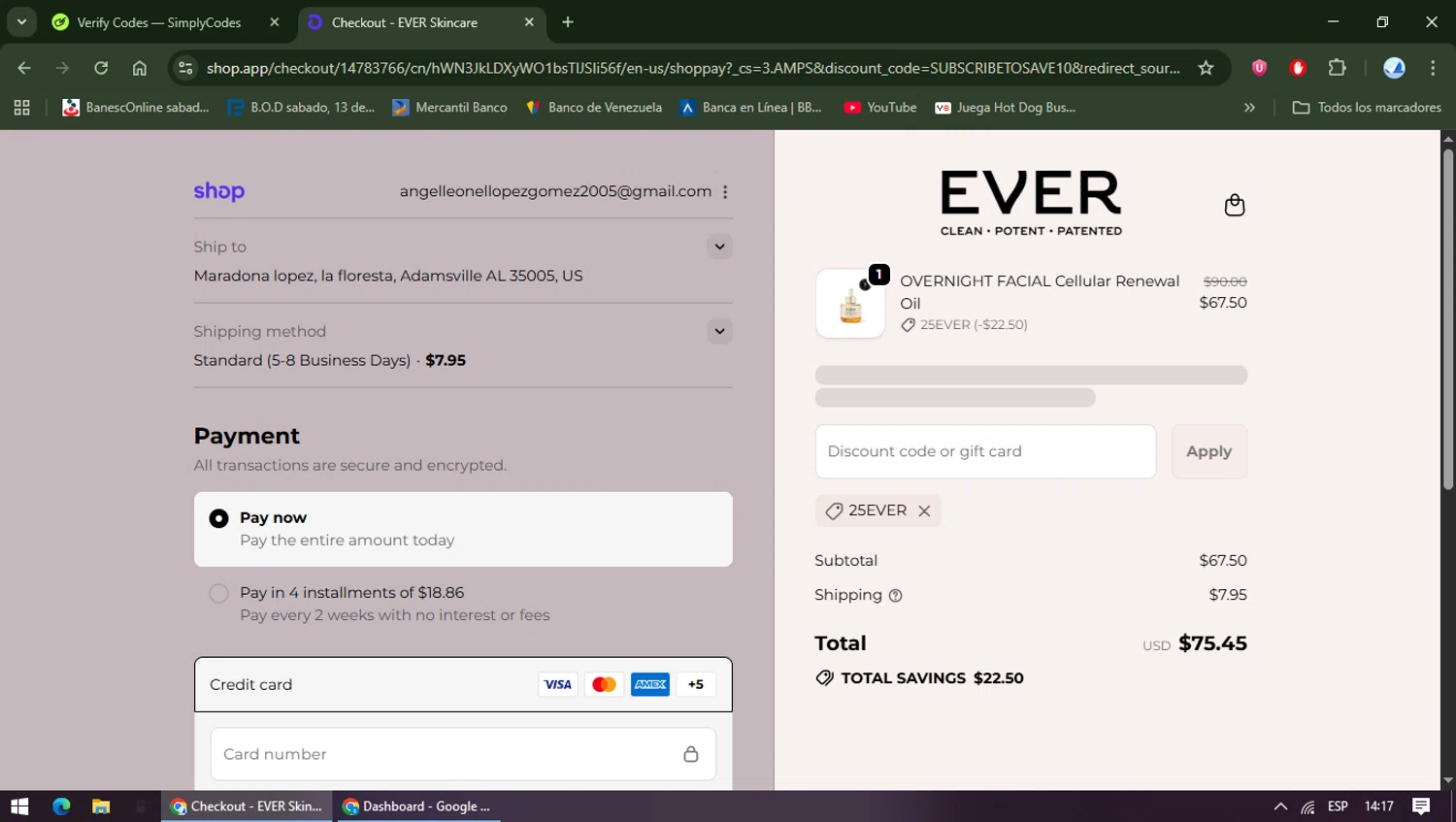This screenshot has width=1456, height=822.
Task: Click the Discount code or gift card field
Action: [x=985, y=451]
